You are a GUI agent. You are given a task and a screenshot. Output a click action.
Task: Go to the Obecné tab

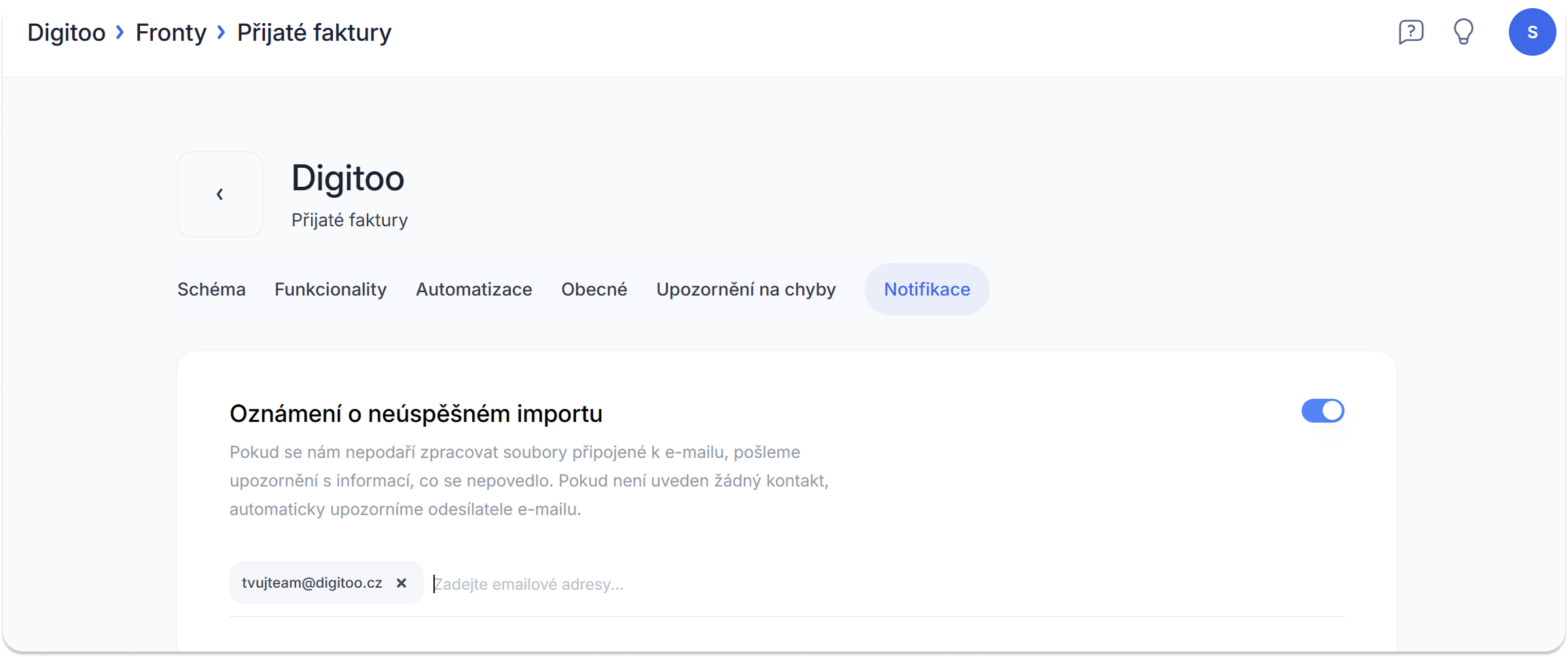tap(594, 289)
